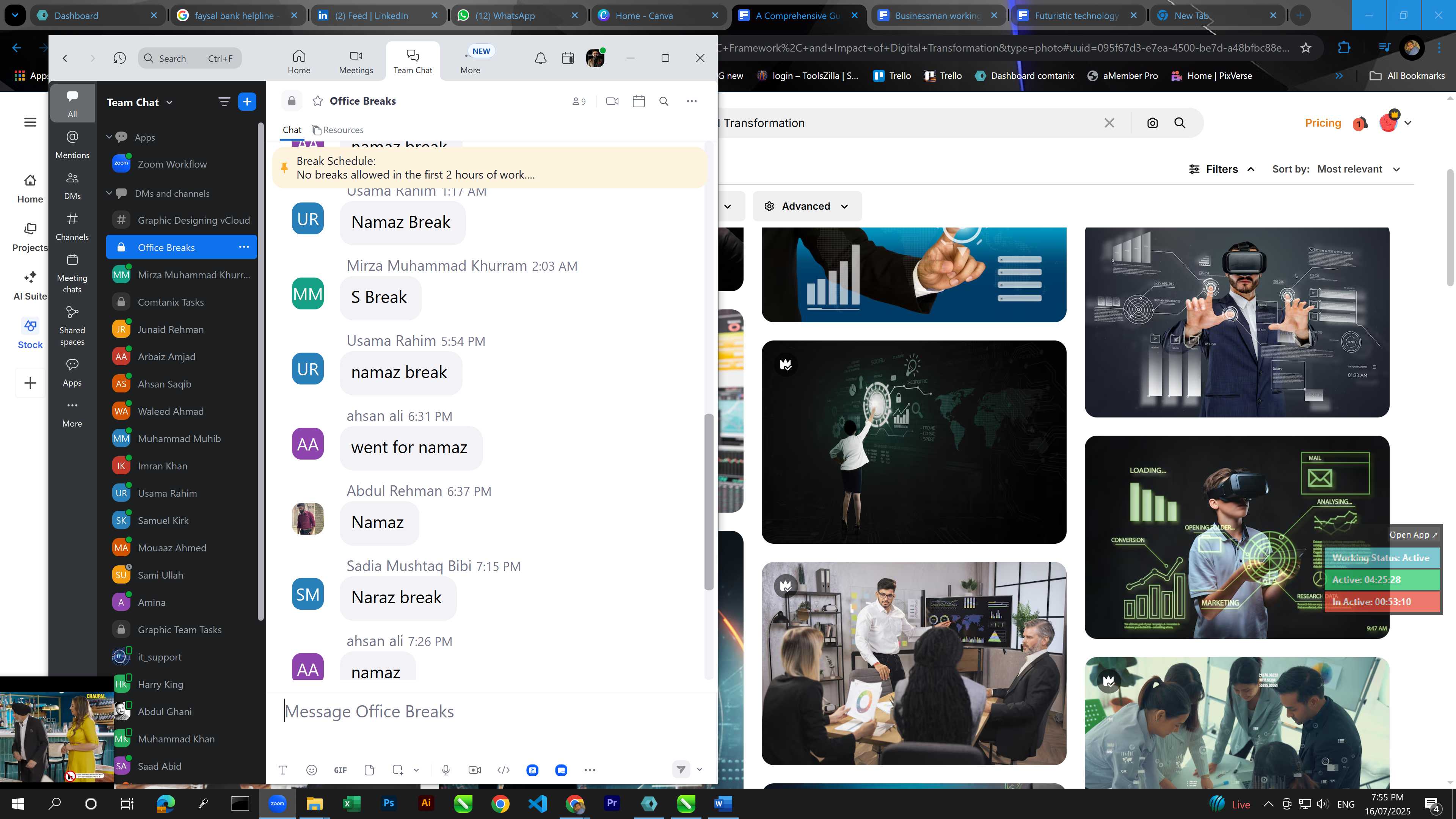Star the Office Breaks channel
Viewport: 1456px width, 819px height.
pos(318,101)
